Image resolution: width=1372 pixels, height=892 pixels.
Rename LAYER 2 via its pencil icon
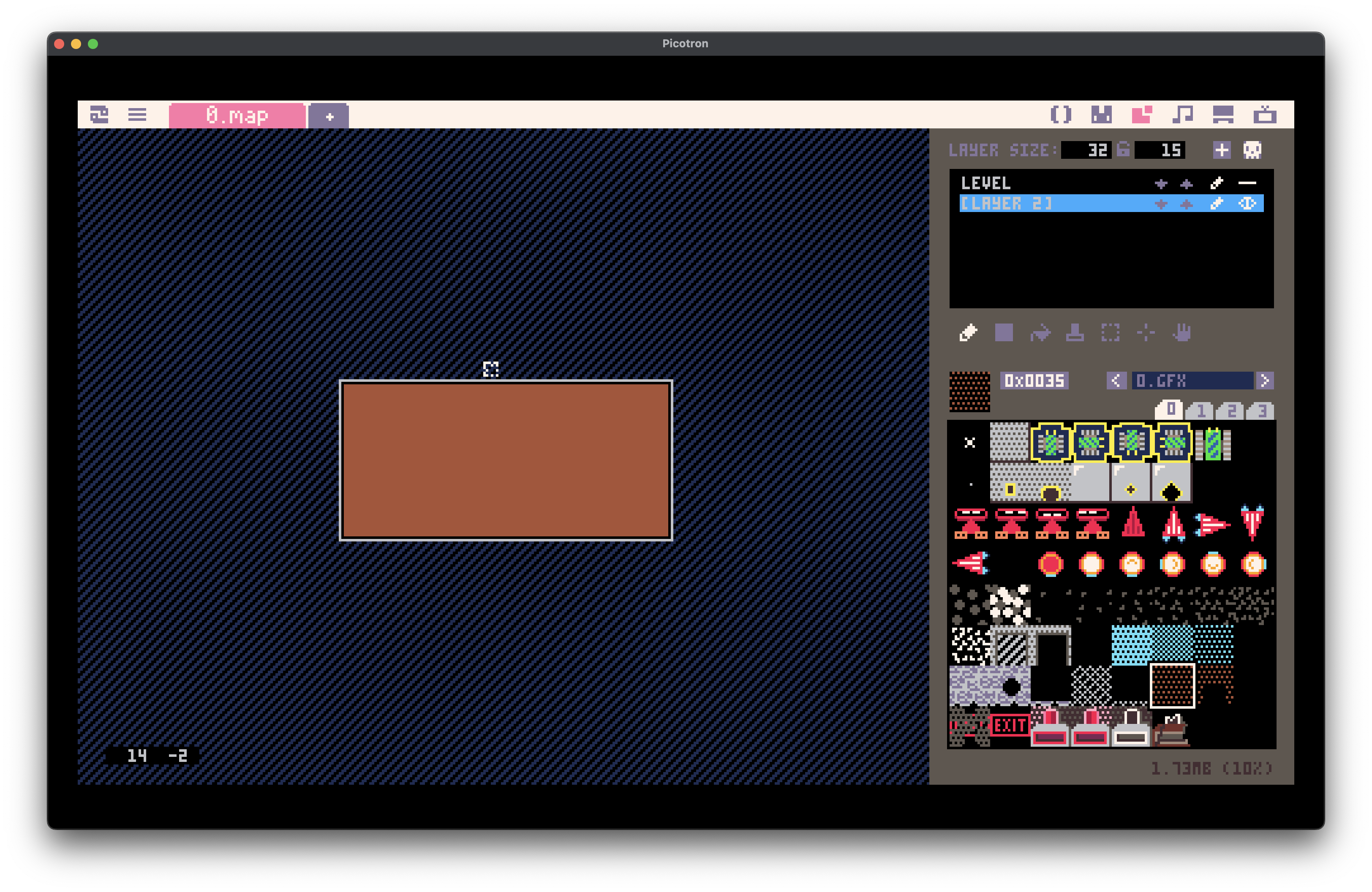pyautogui.click(x=1217, y=204)
